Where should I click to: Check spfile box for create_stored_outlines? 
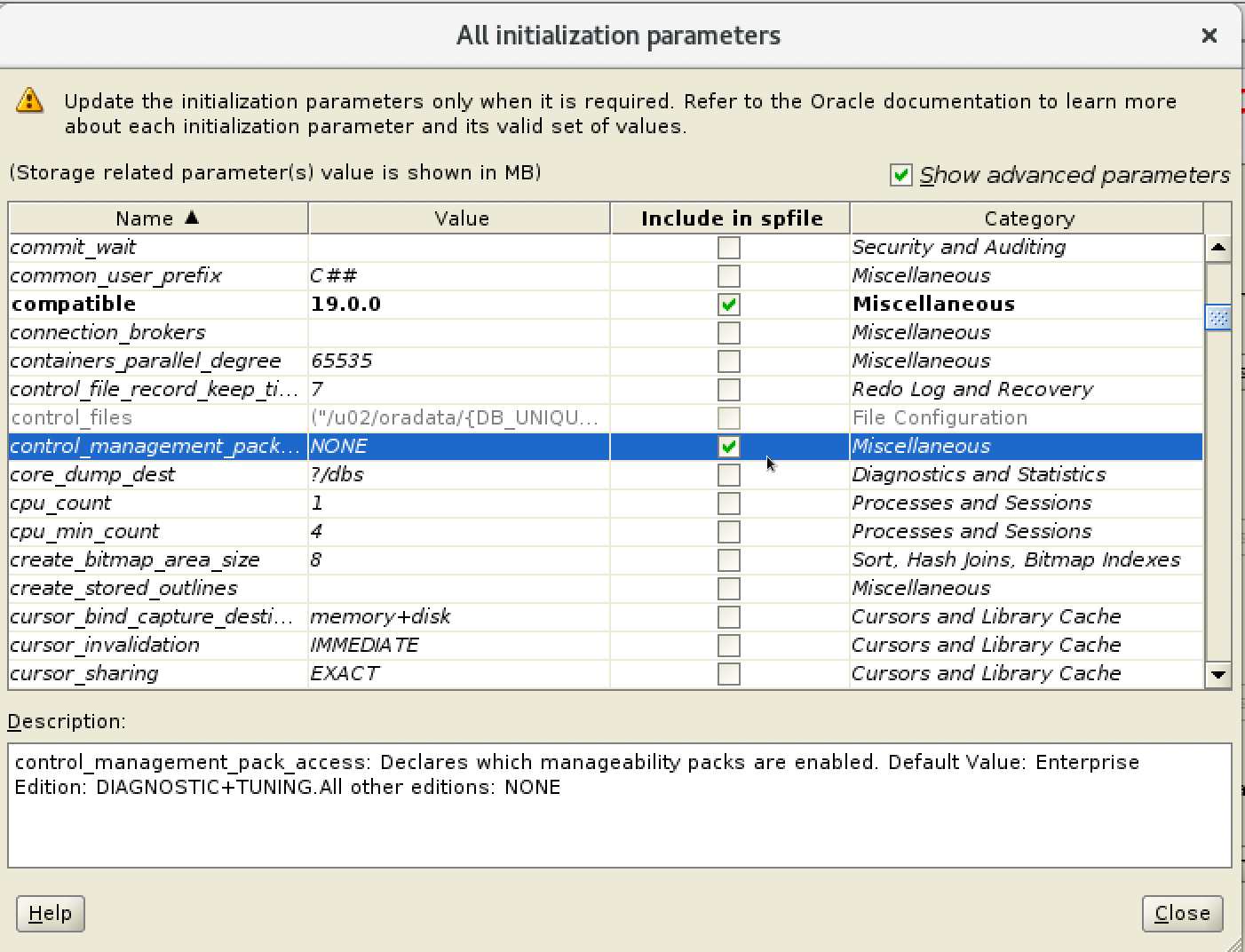tap(729, 589)
